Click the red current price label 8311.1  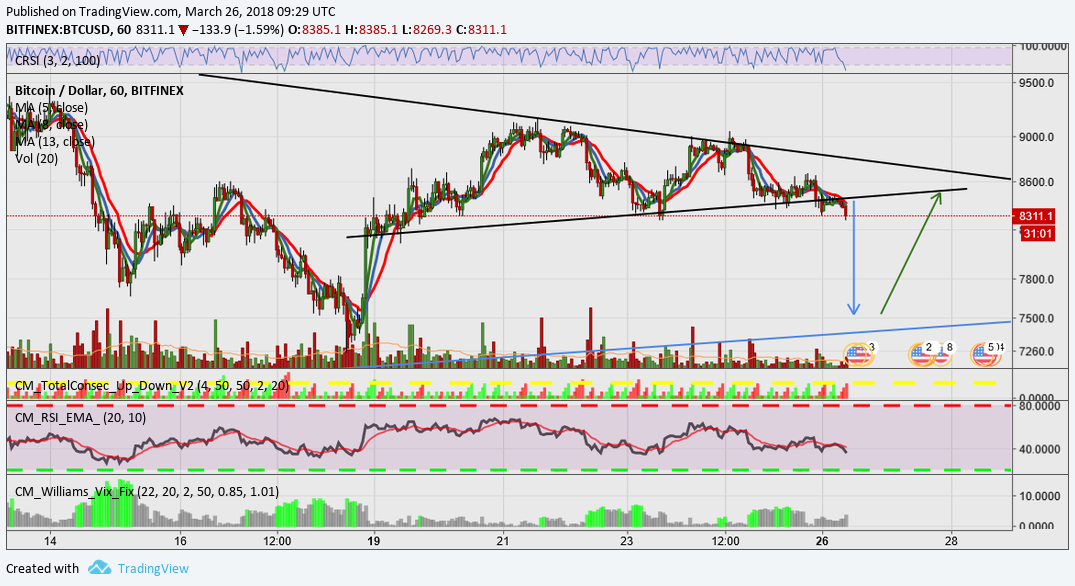tap(1035, 217)
